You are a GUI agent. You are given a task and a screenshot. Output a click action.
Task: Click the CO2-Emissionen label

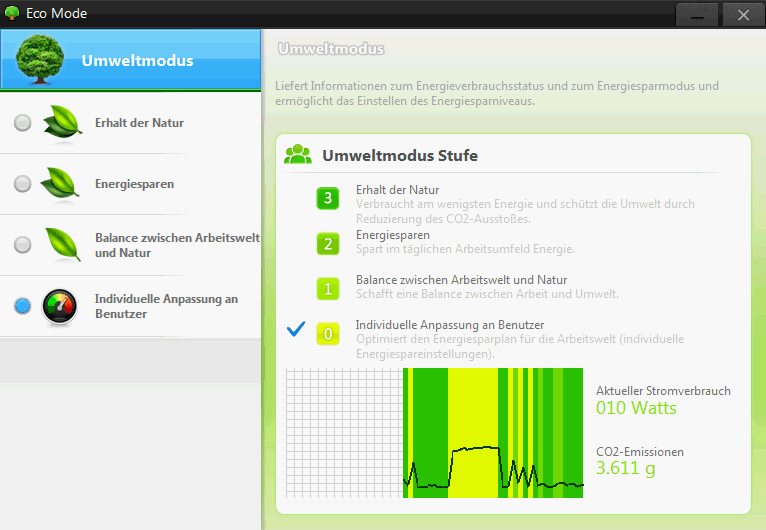pos(639,452)
